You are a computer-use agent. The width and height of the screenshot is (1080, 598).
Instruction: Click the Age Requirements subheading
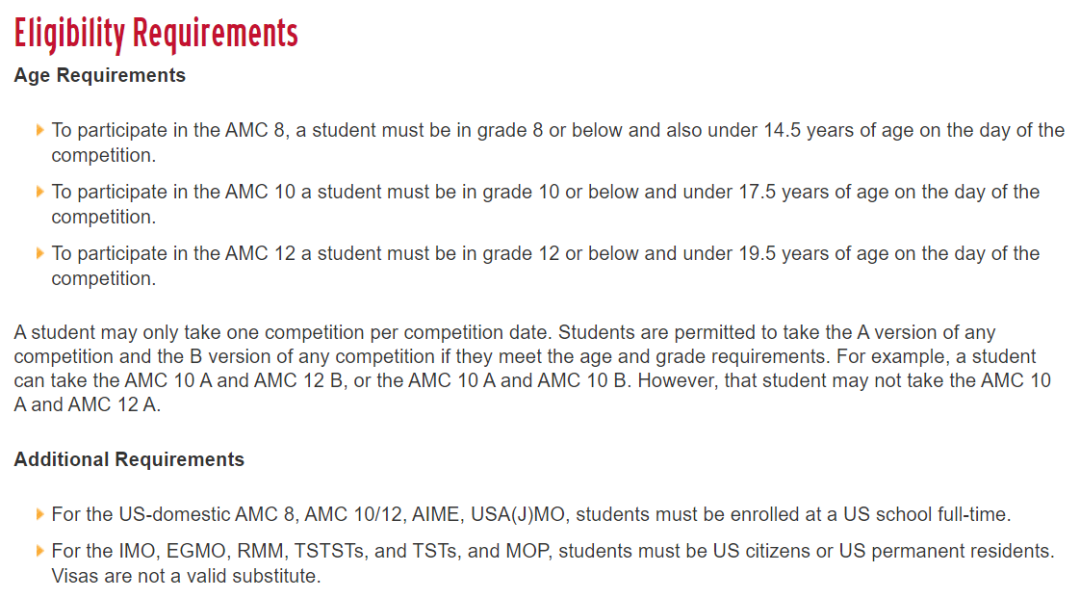[x=100, y=75]
